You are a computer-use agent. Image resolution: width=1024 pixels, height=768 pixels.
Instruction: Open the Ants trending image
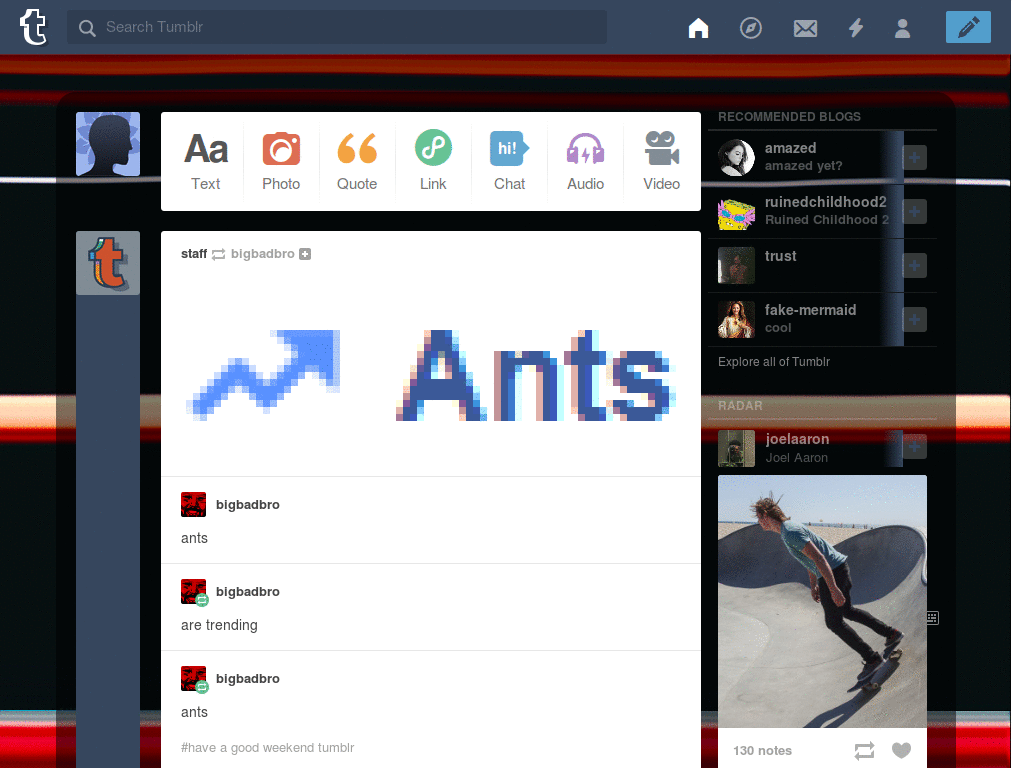(x=431, y=376)
